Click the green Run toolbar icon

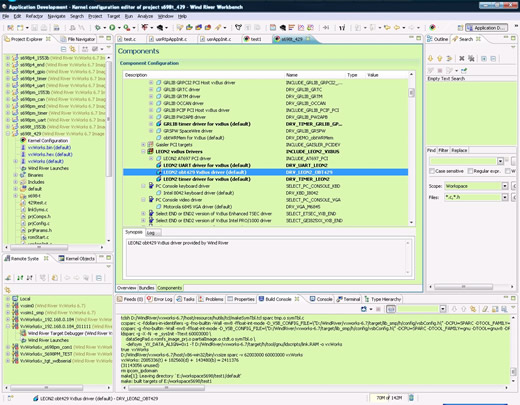click(x=112, y=28)
